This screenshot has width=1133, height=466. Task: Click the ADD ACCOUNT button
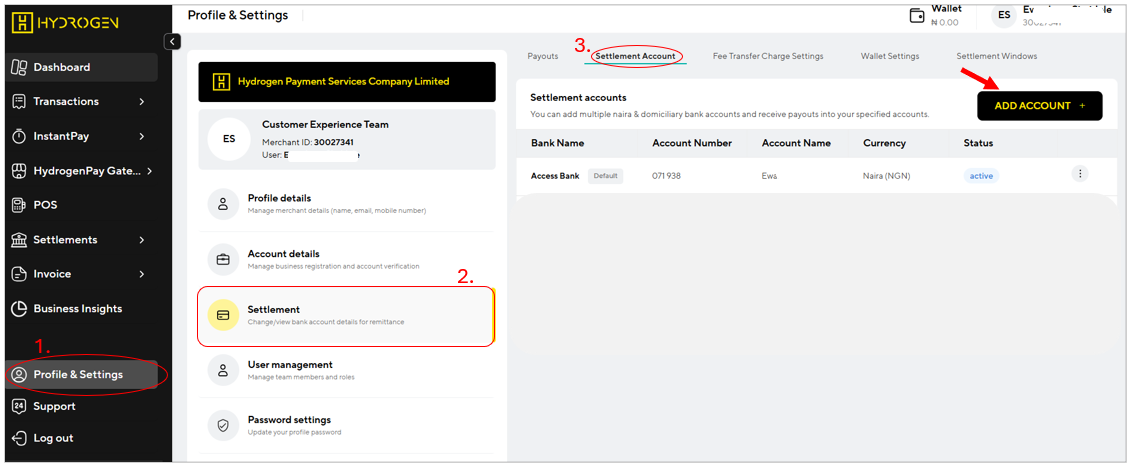[1040, 105]
